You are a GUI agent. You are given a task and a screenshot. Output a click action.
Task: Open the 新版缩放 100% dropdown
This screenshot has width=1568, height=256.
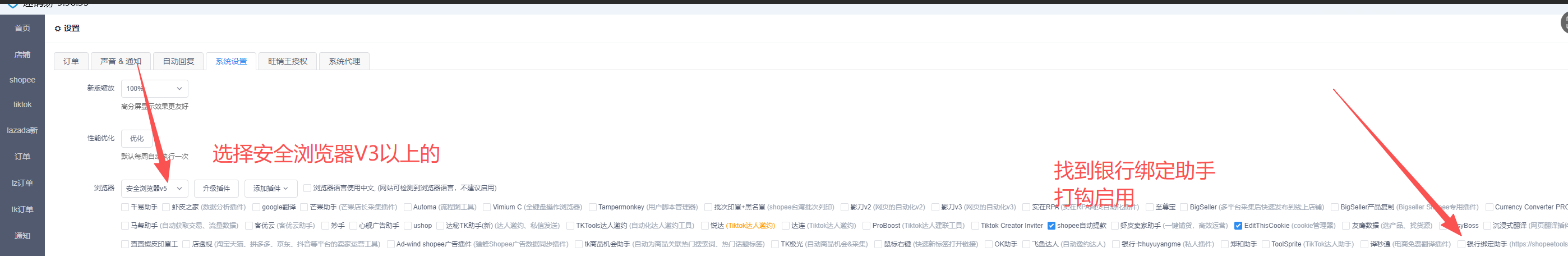155,88
